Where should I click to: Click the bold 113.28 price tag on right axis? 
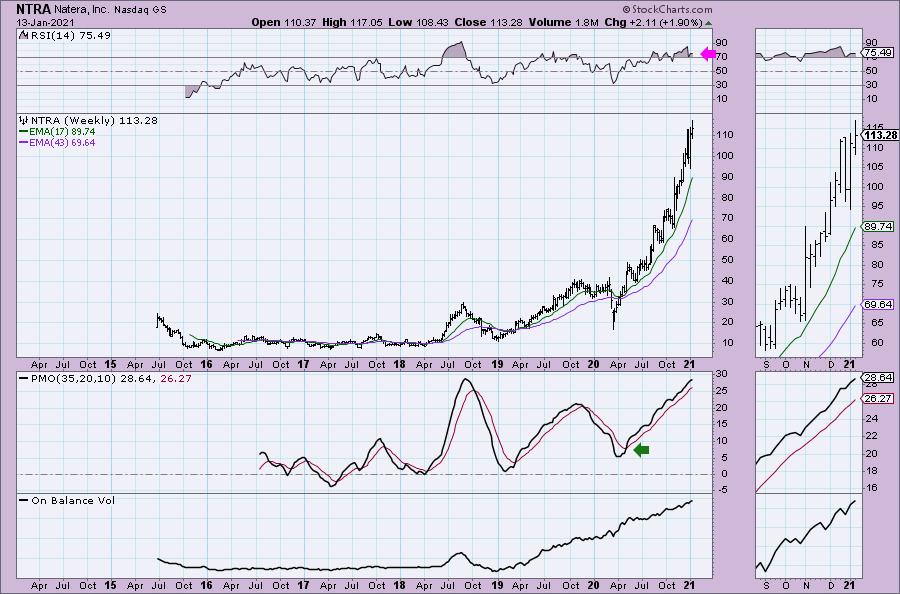coord(880,135)
